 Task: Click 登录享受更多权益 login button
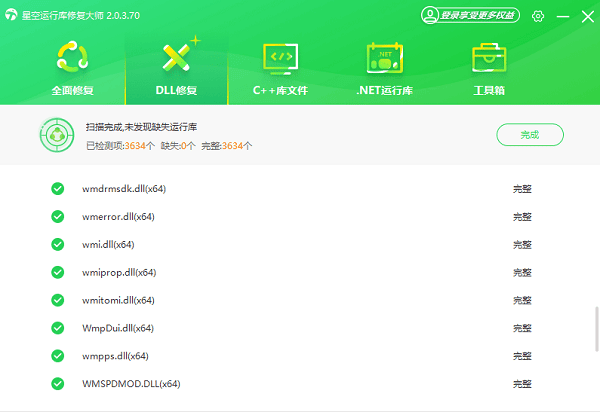(x=470, y=15)
